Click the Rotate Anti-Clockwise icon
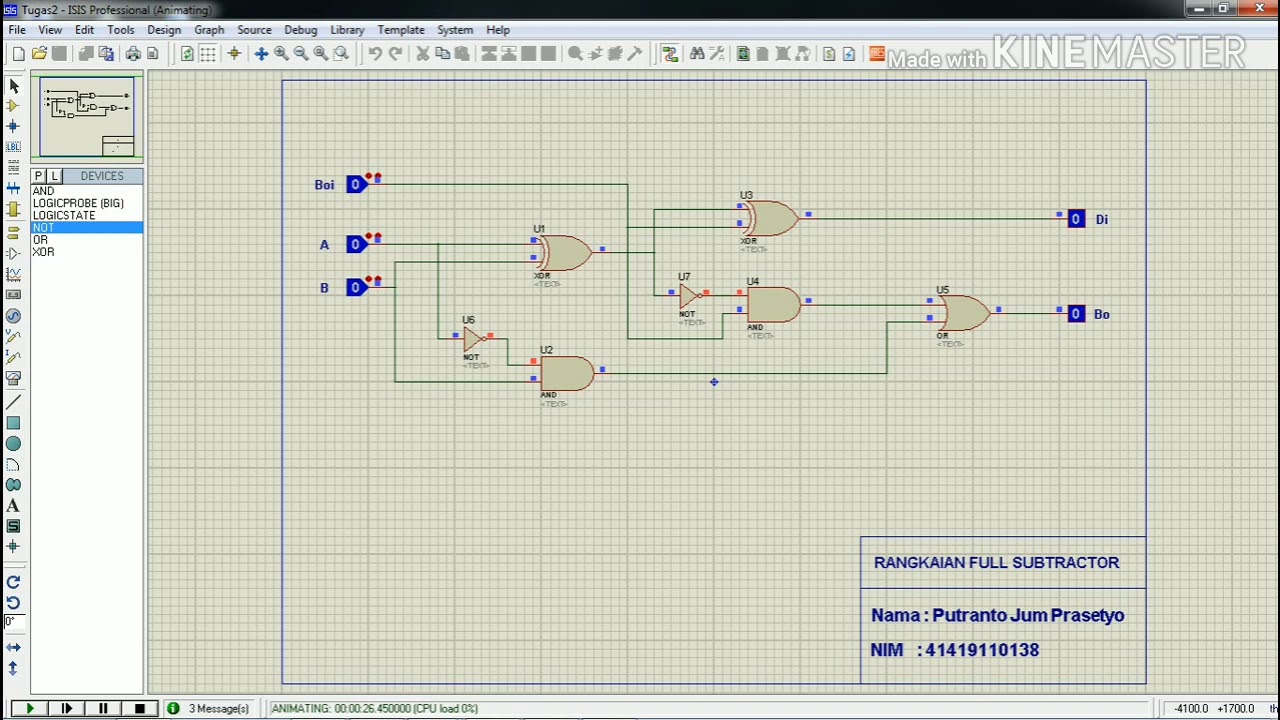 [x=13, y=602]
